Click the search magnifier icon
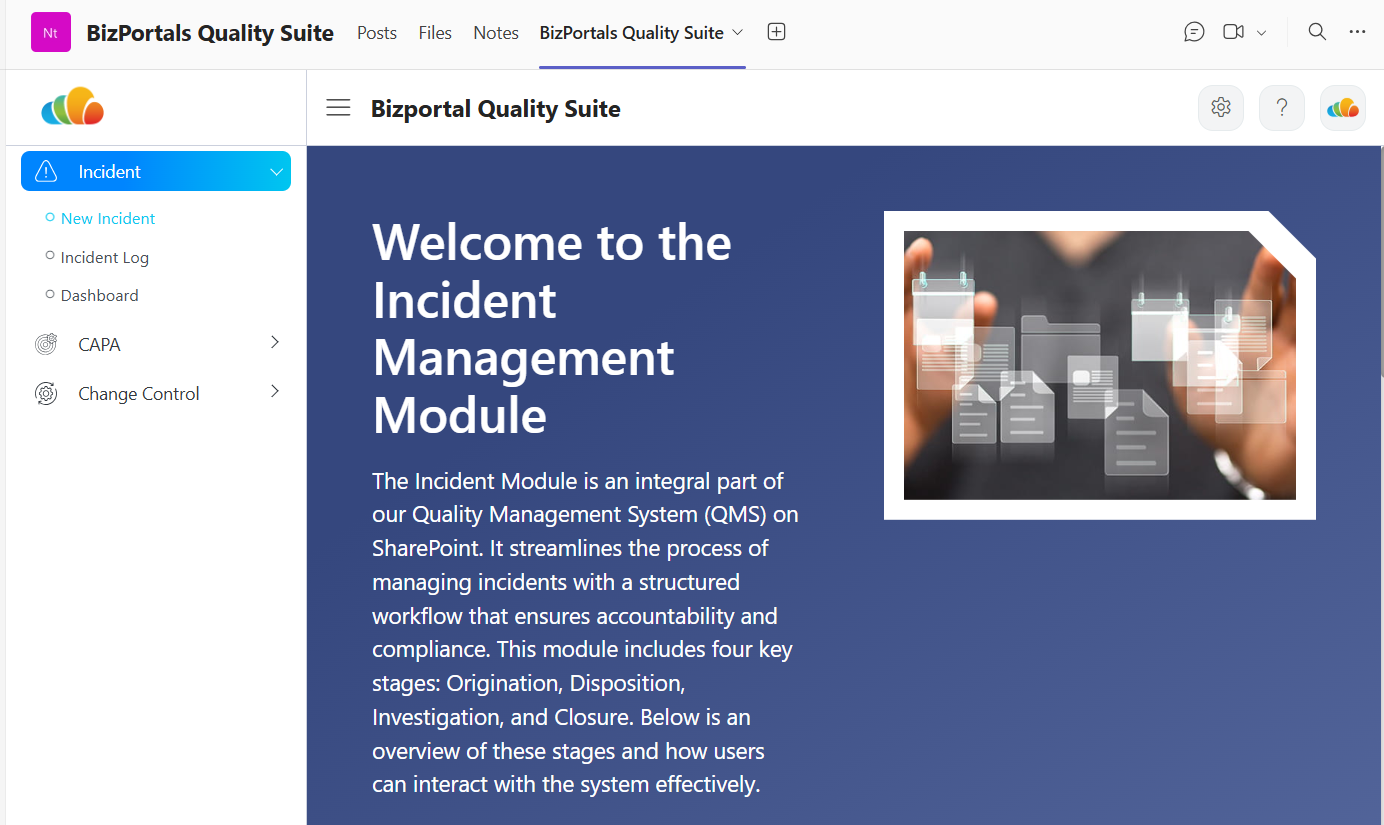 pyautogui.click(x=1317, y=32)
